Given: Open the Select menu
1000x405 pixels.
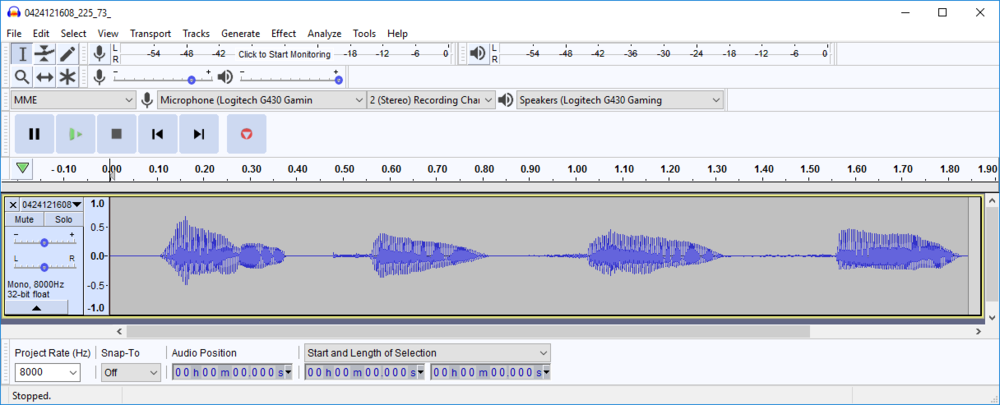Looking at the screenshot, I should coord(73,34).
